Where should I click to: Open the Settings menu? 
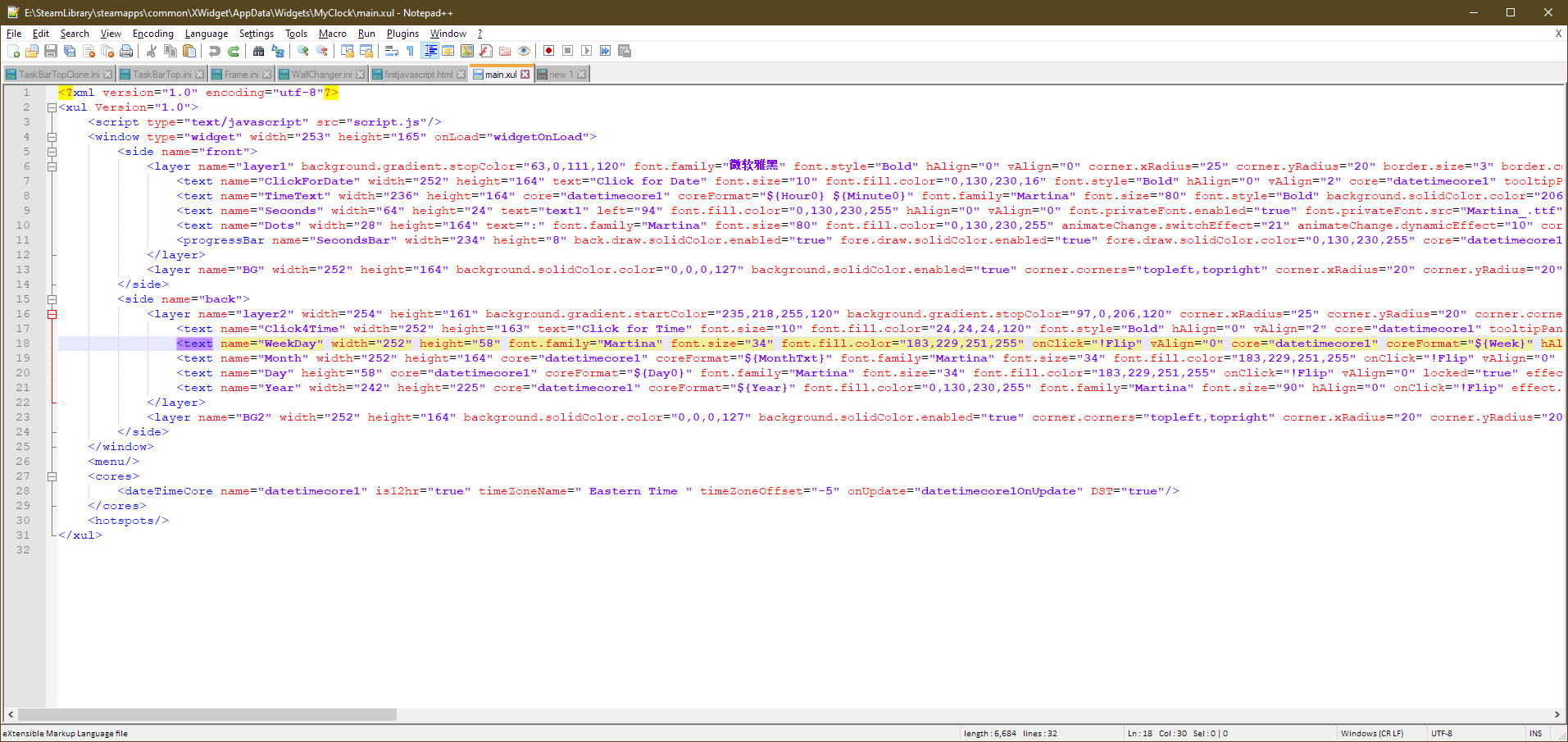[x=257, y=34]
